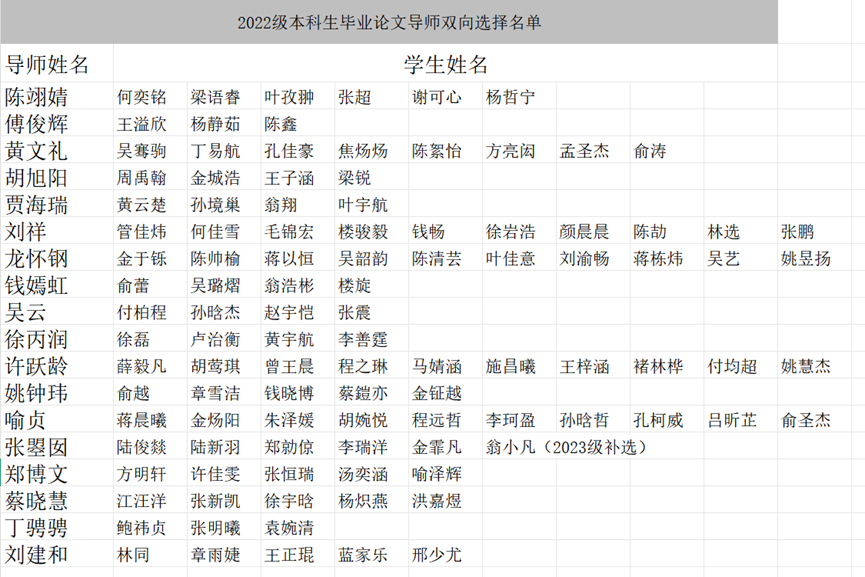Click advisor name 刘祥
Image resolution: width=865 pixels, height=577 pixels.
point(26,232)
